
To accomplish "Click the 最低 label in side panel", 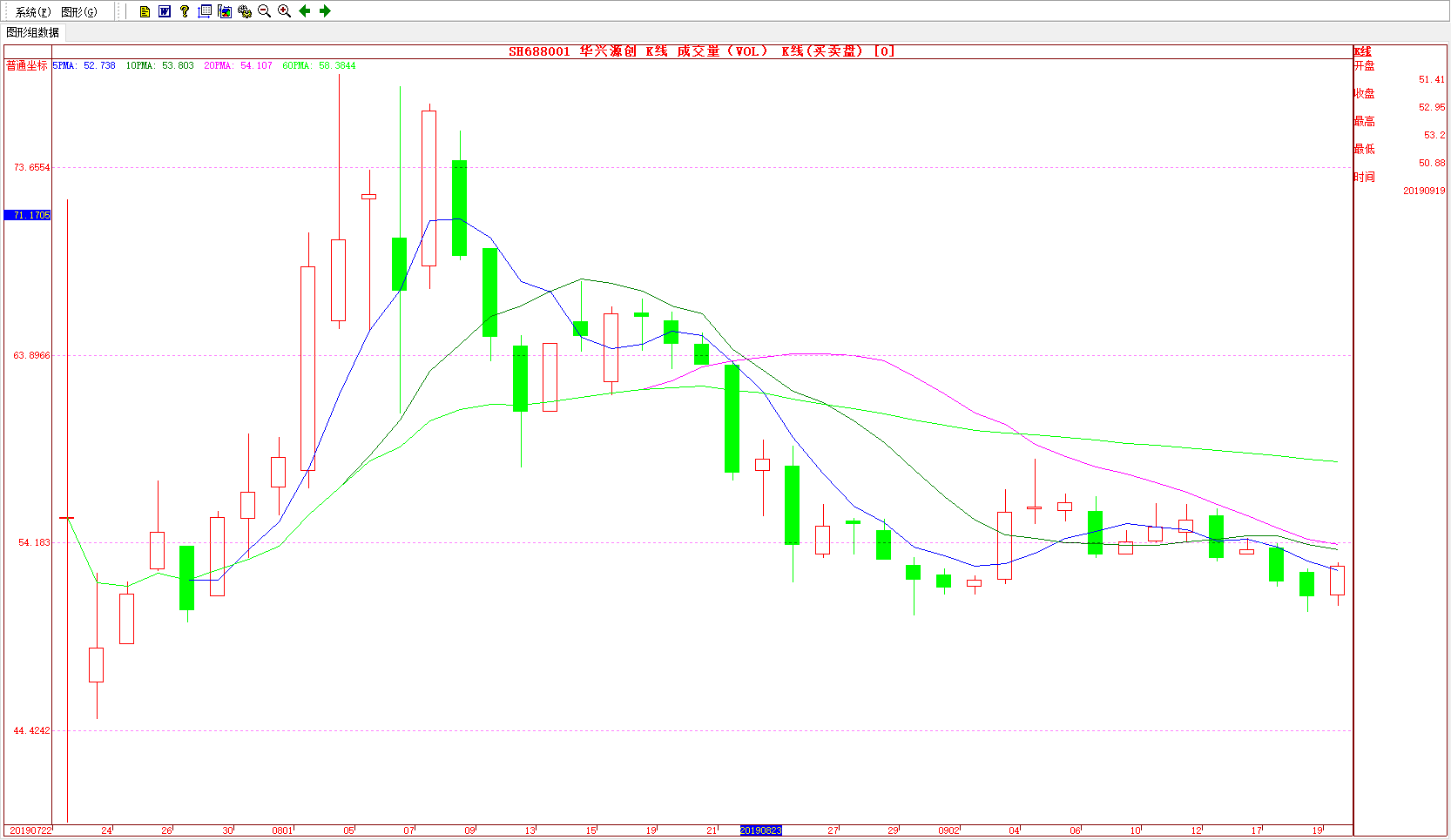I will point(1364,149).
